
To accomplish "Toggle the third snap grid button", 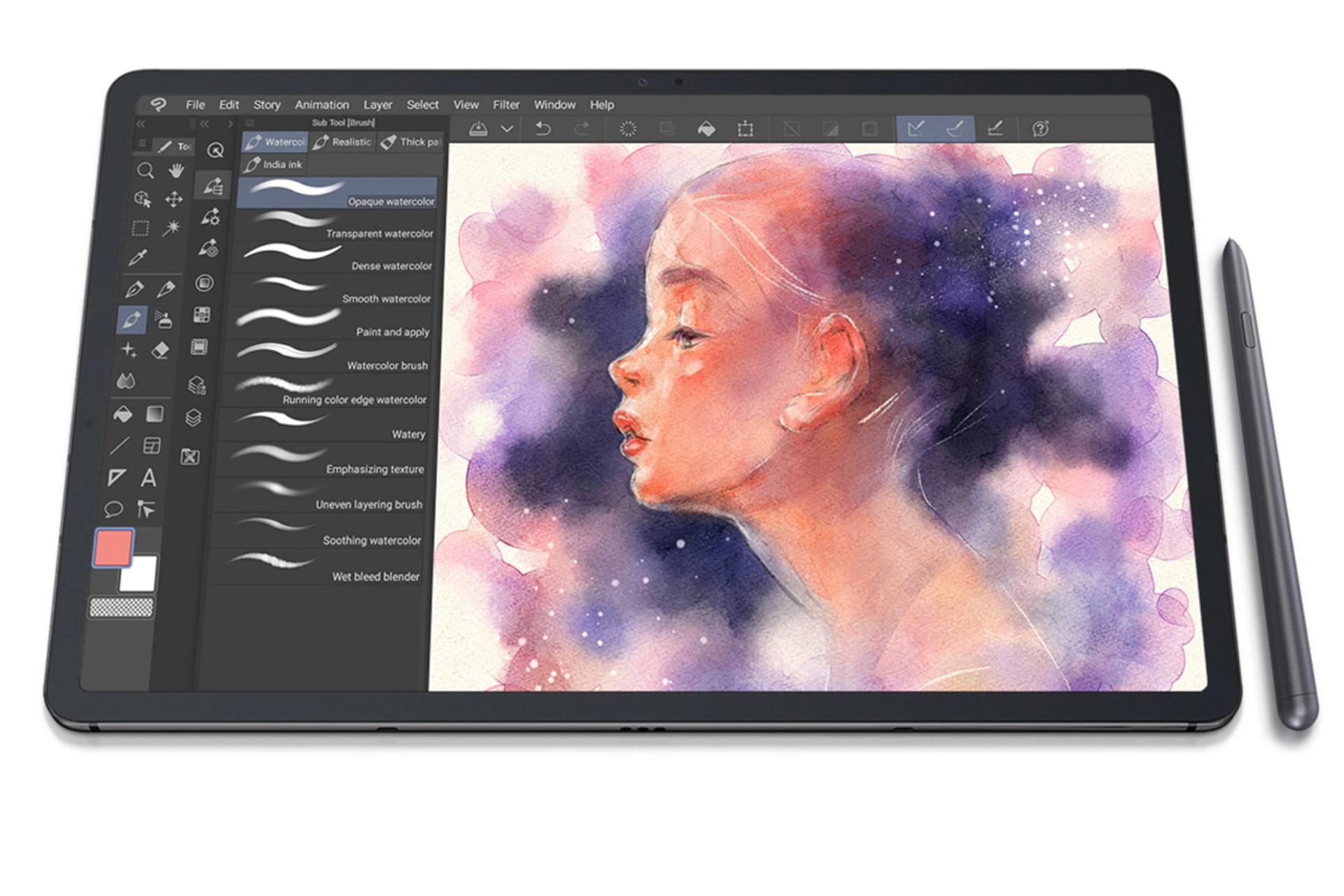I will click(x=995, y=129).
